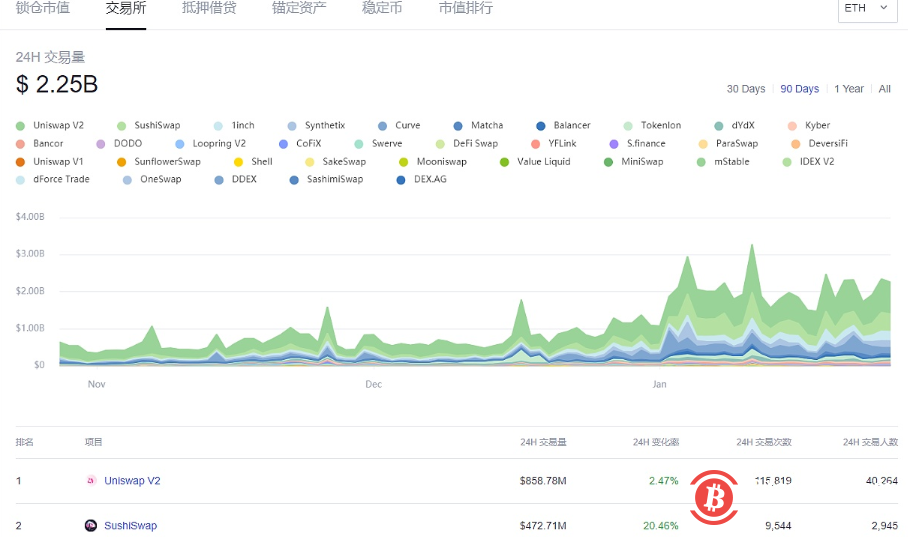
Task: Toggle Synthetix legend series
Action: pyautogui.click(x=316, y=125)
